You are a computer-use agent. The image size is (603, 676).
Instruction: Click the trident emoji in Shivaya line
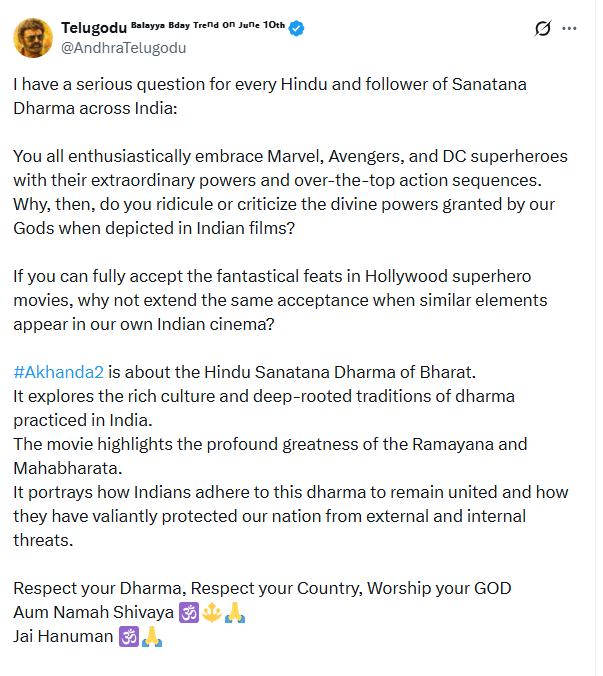click(x=211, y=611)
